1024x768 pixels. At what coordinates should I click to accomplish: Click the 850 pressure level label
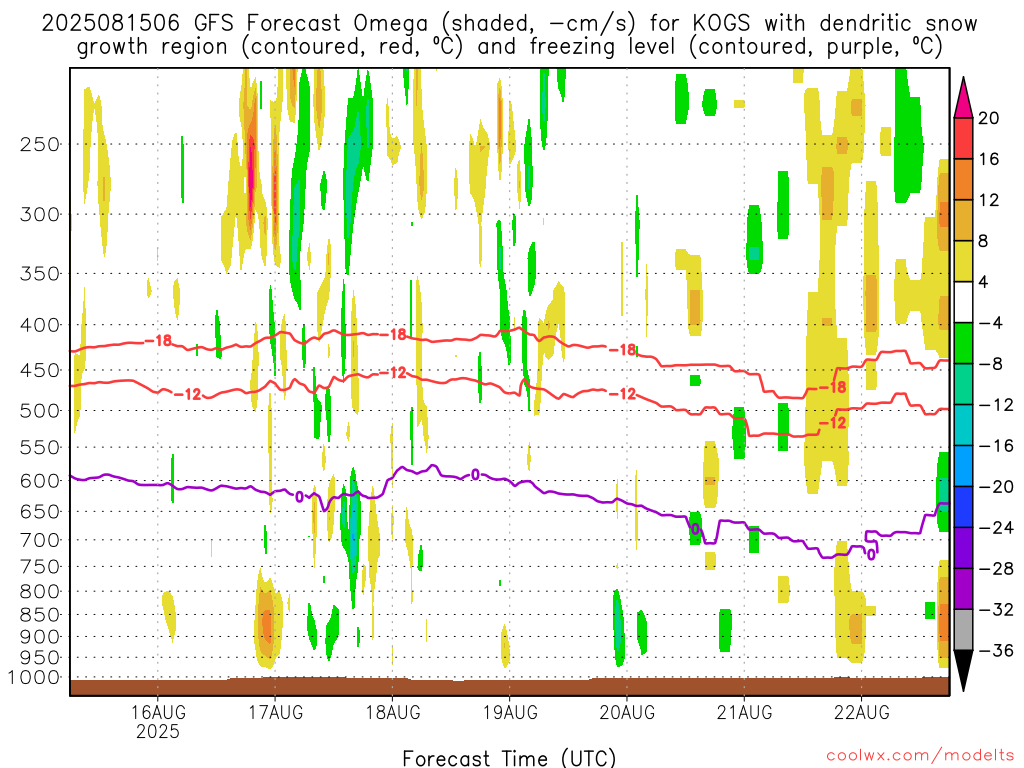coord(40,615)
